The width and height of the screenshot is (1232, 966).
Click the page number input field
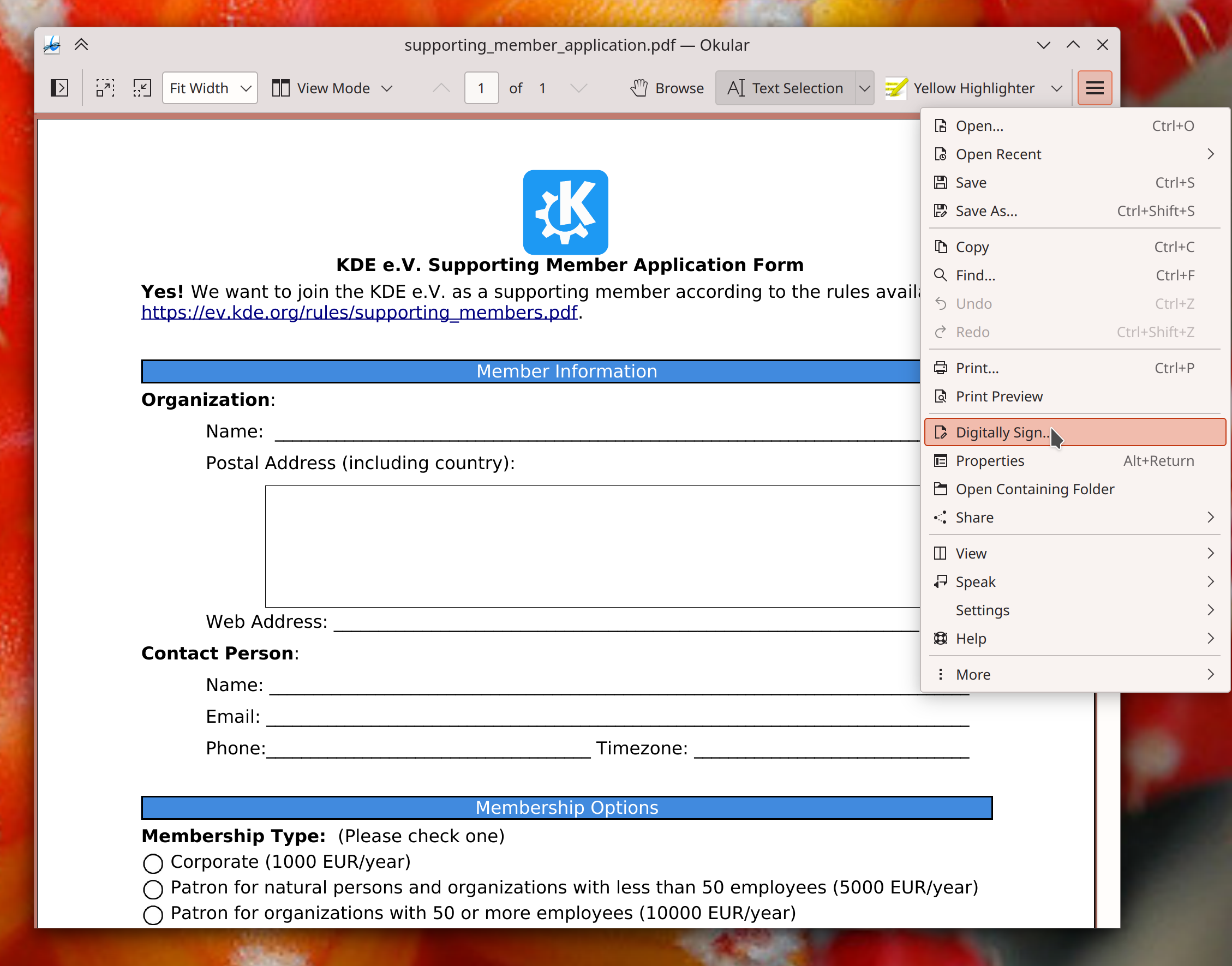(x=480, y=88)
